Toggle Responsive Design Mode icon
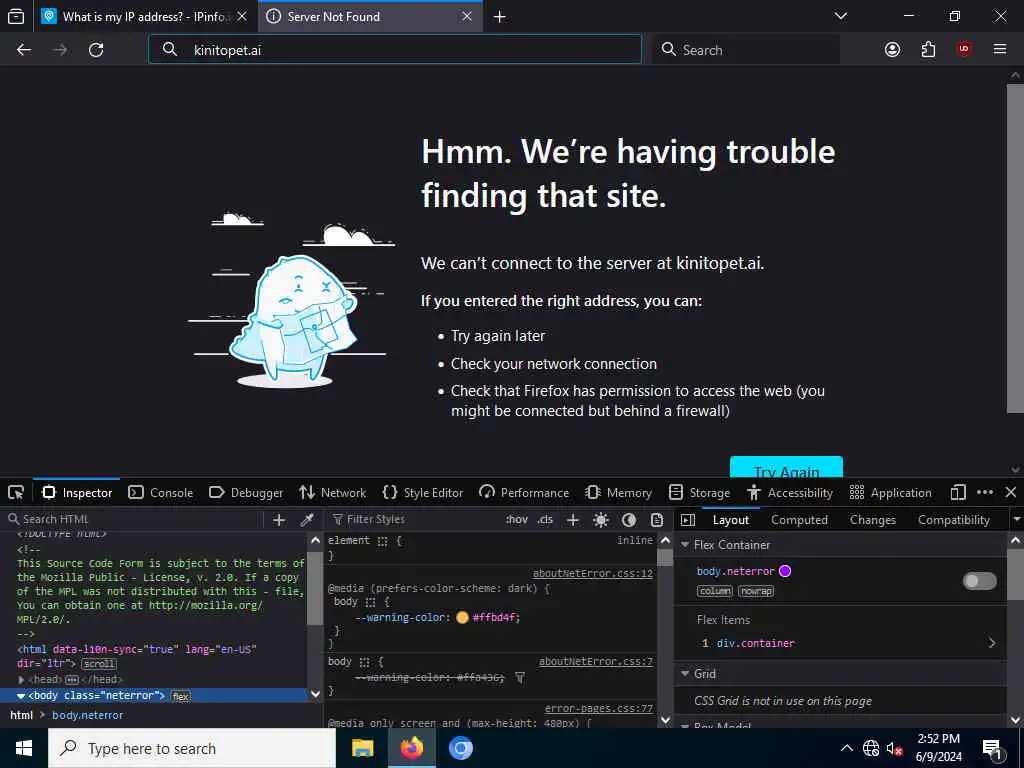1024x768 pixels. (958, 492)
